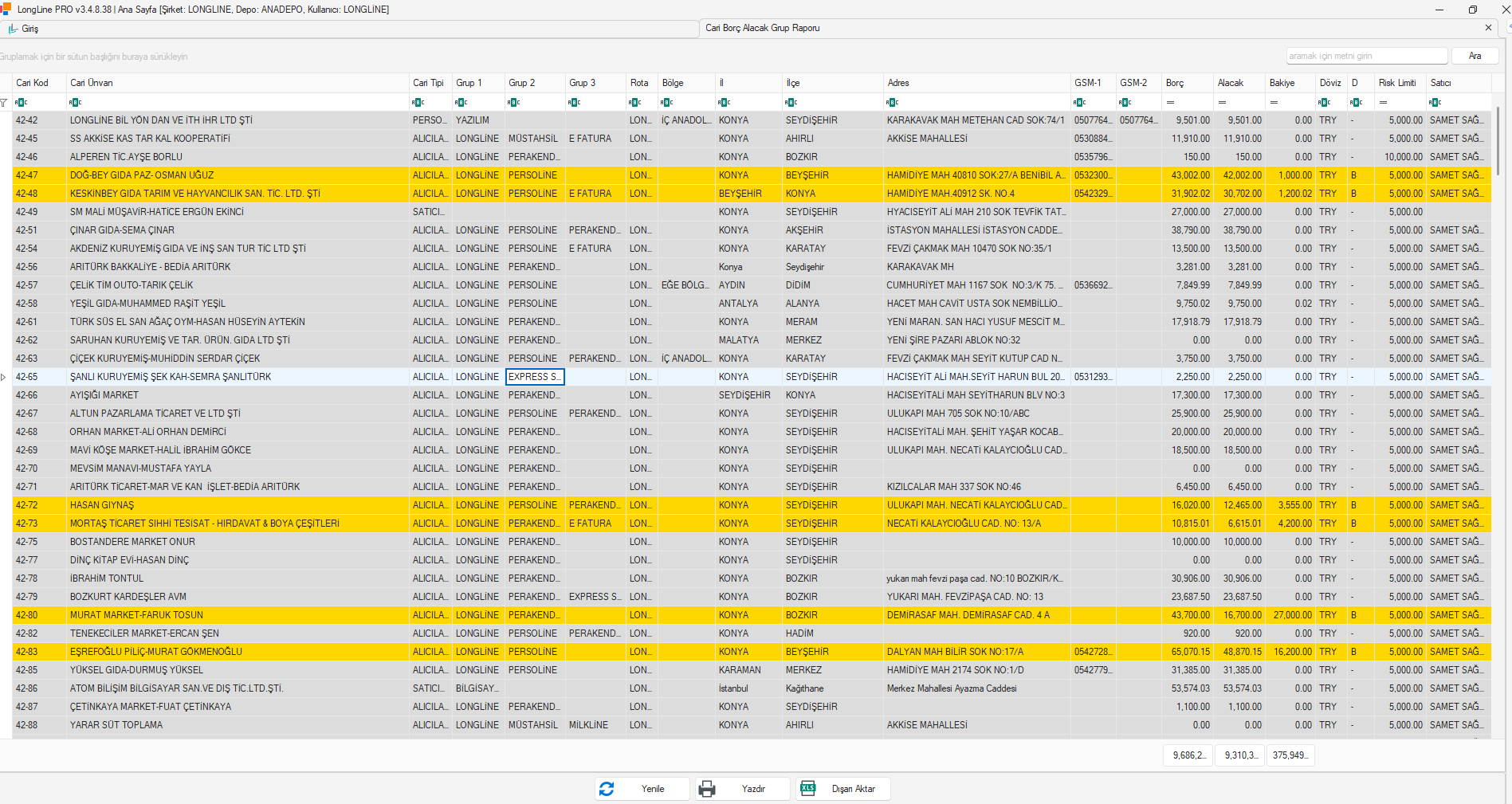
Task: Click filter operator icon under İlçe
Action: point(791,102)
